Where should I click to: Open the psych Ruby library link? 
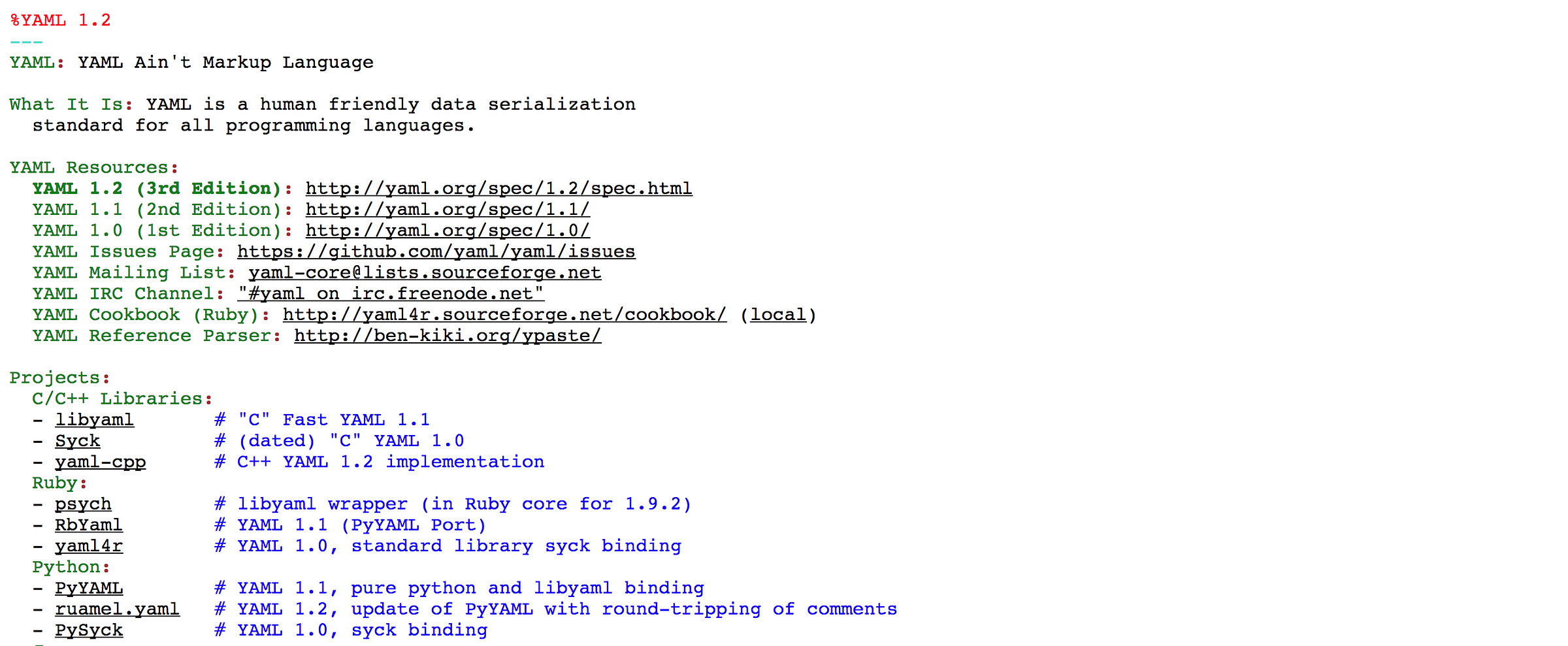point(83,504)
